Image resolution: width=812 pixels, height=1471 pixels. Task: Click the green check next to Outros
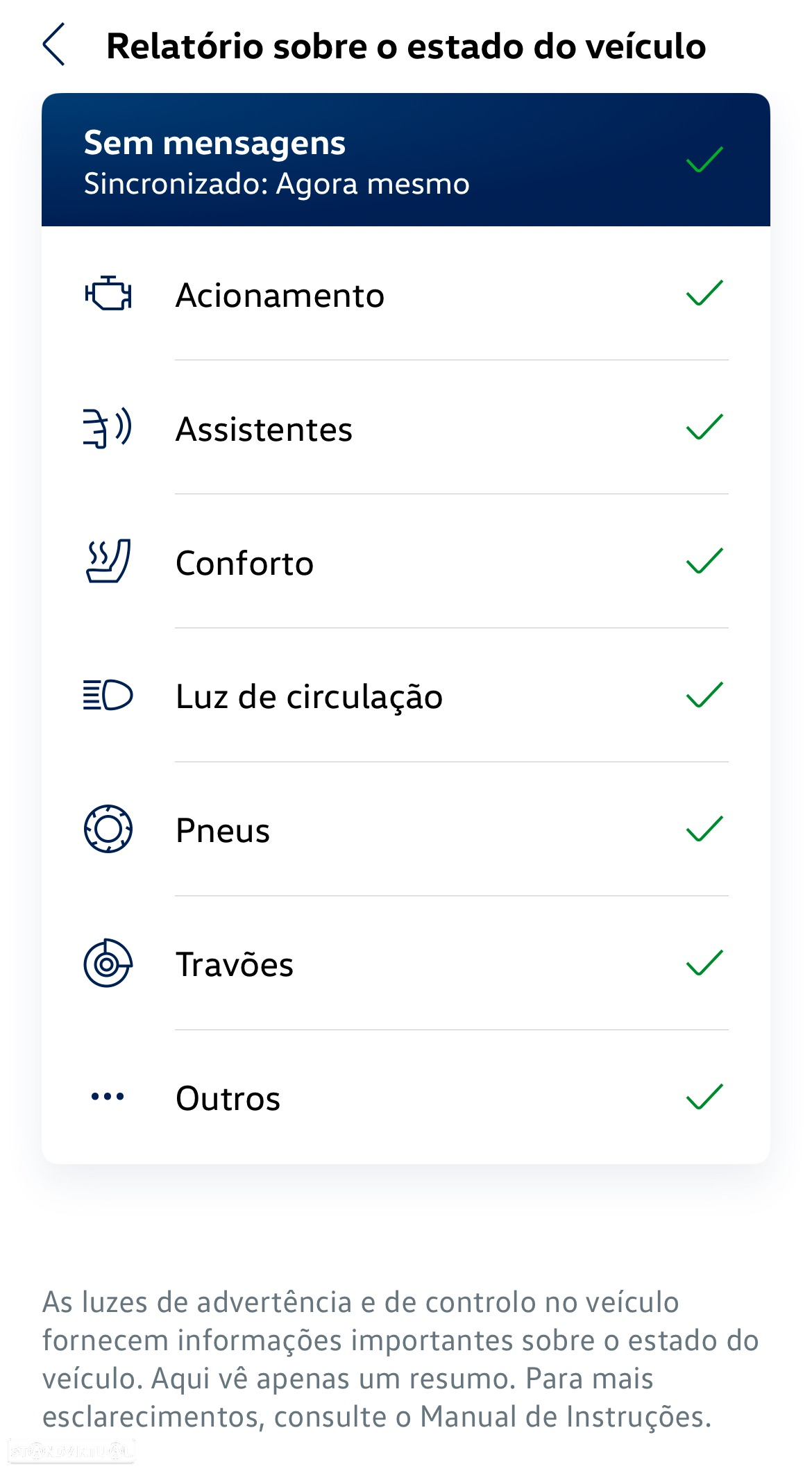tap(704, 1097)
